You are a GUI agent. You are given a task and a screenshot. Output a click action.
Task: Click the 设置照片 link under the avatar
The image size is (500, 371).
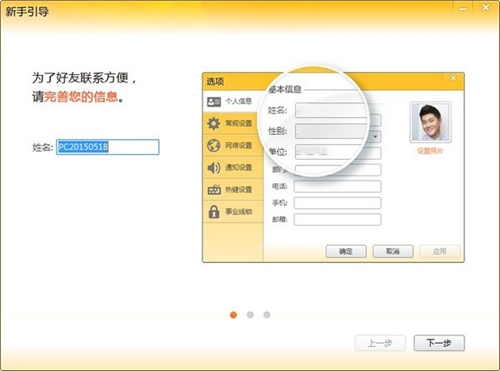tap(430, 151)
